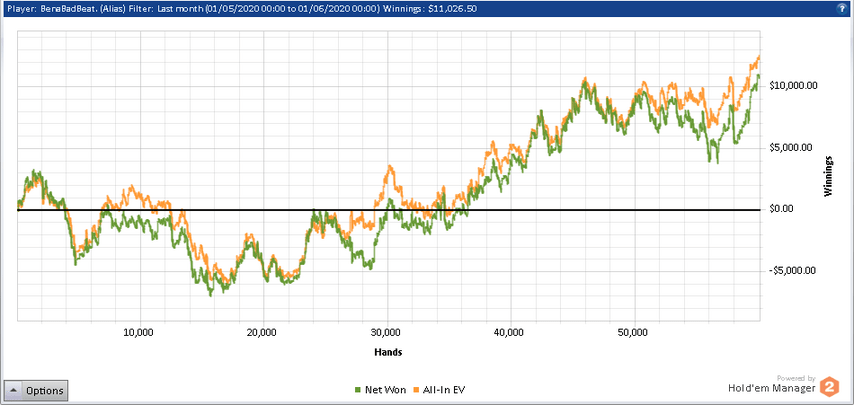Click the green Net Won color swatch
The height and width of the screenshot is (405, 854).
[358, 390]
